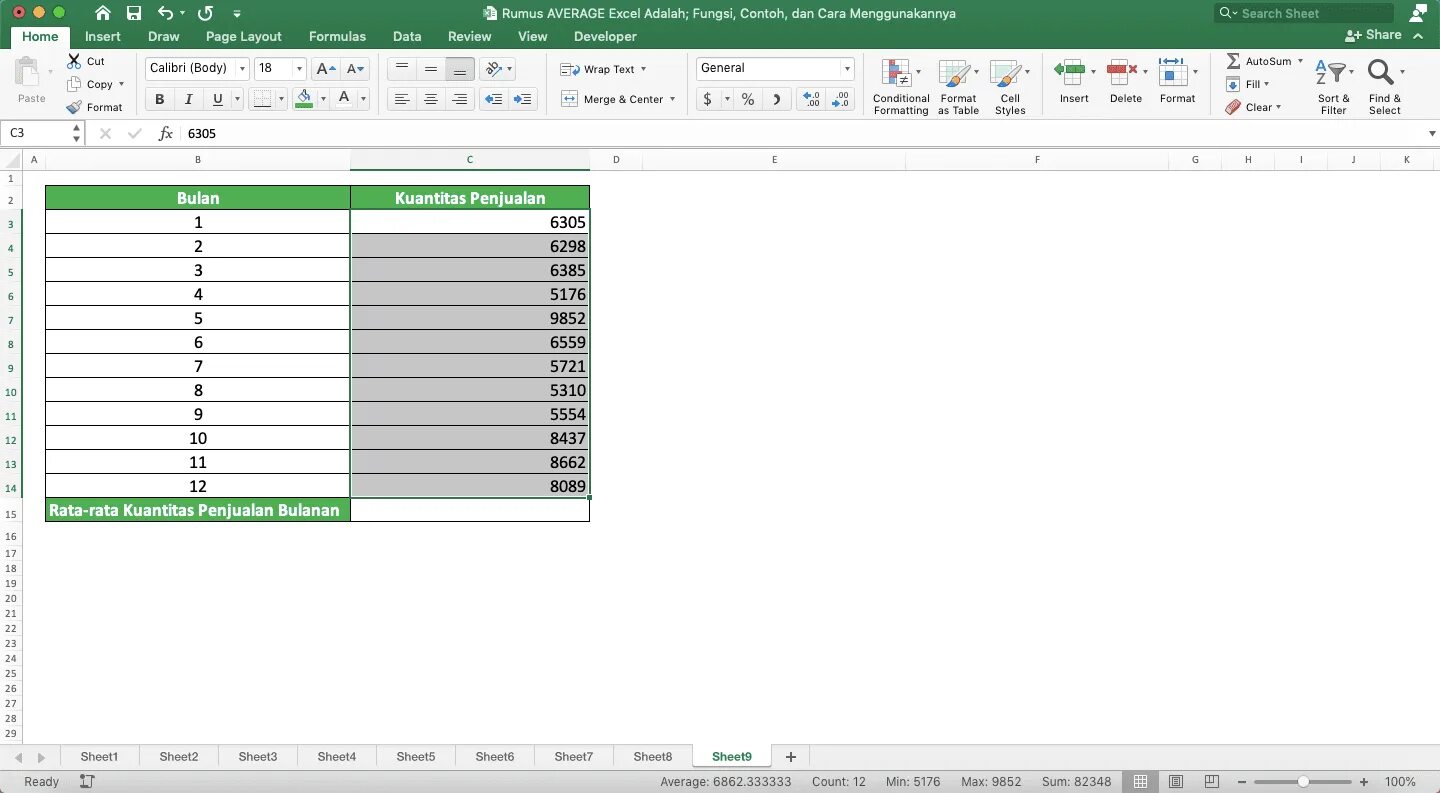Save the workbook with the disk icon
The height and width of the screenshot is (793, 1440).
tap(134, 13)
